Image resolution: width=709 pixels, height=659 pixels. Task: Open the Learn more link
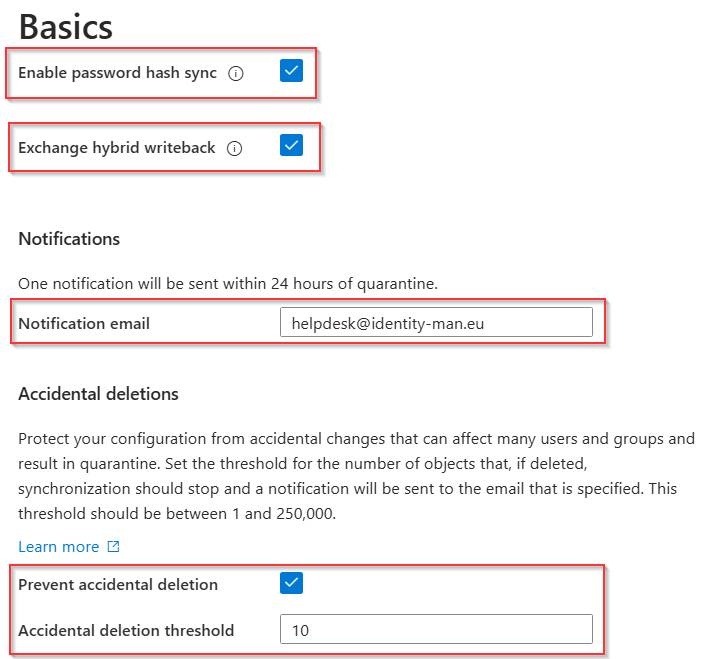tap(59, 547)
